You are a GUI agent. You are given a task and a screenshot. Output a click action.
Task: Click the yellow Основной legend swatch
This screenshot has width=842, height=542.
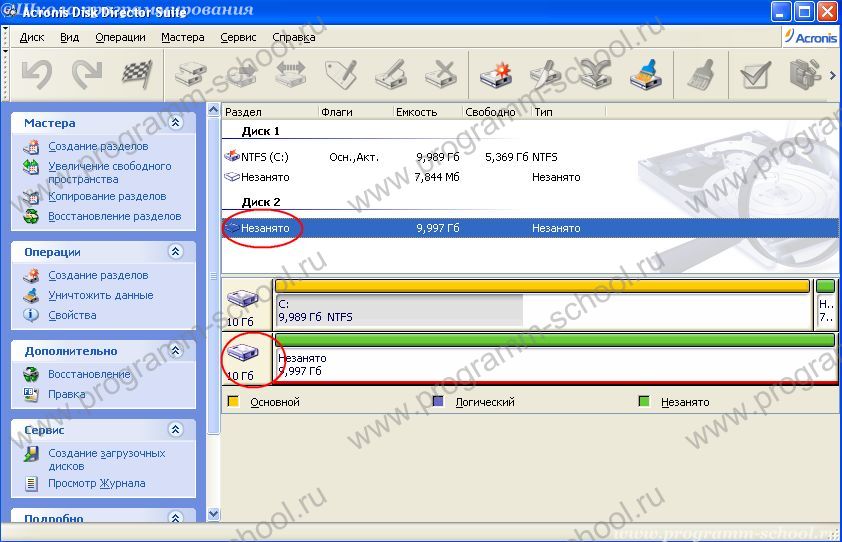click(x=233, y=401)
